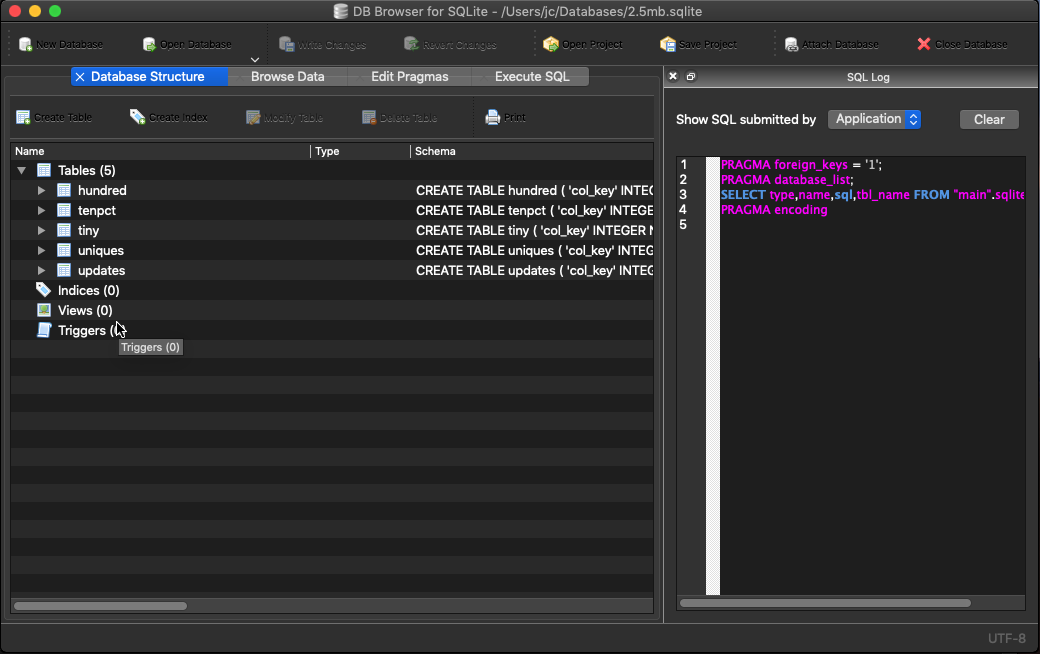The height and width of the screenshot is (654, 1040).
Task: Select the Create Index tool
Action: (x=170, y=117)
